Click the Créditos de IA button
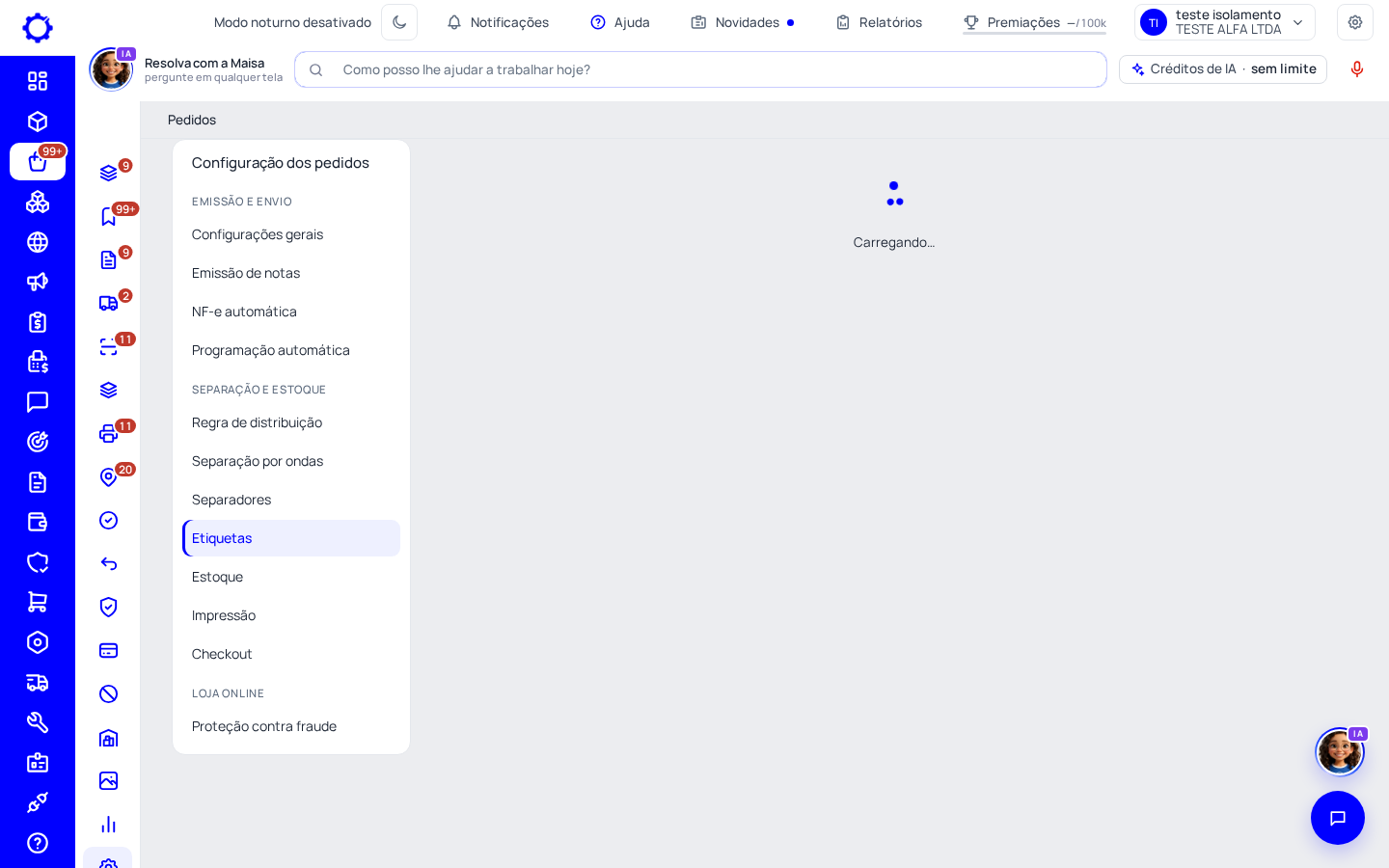Image resolution: width=1389 pixels, height=868 pixels. tap(1223, 69)
